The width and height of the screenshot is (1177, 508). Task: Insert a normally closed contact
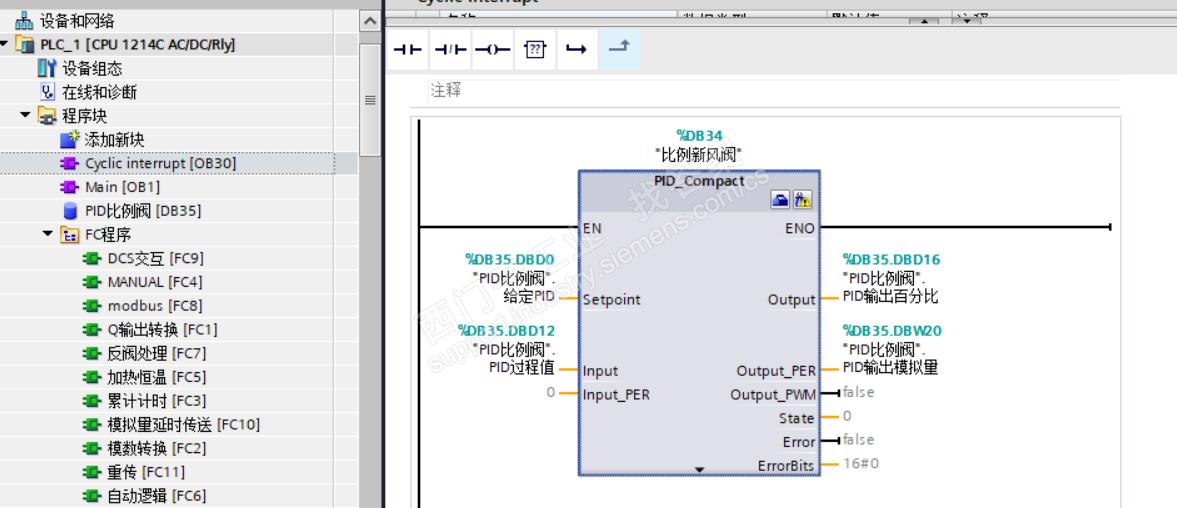[450, 50]
